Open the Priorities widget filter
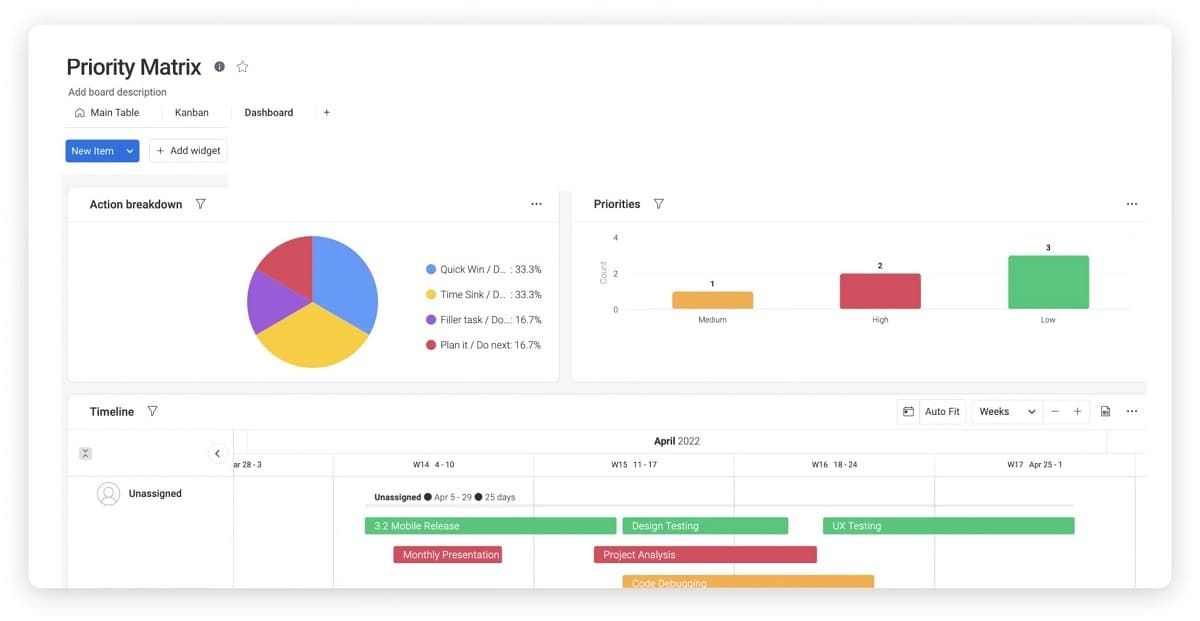Viewport: 1200px width, 621px height. pyautogui.click(x=659, y=203)
